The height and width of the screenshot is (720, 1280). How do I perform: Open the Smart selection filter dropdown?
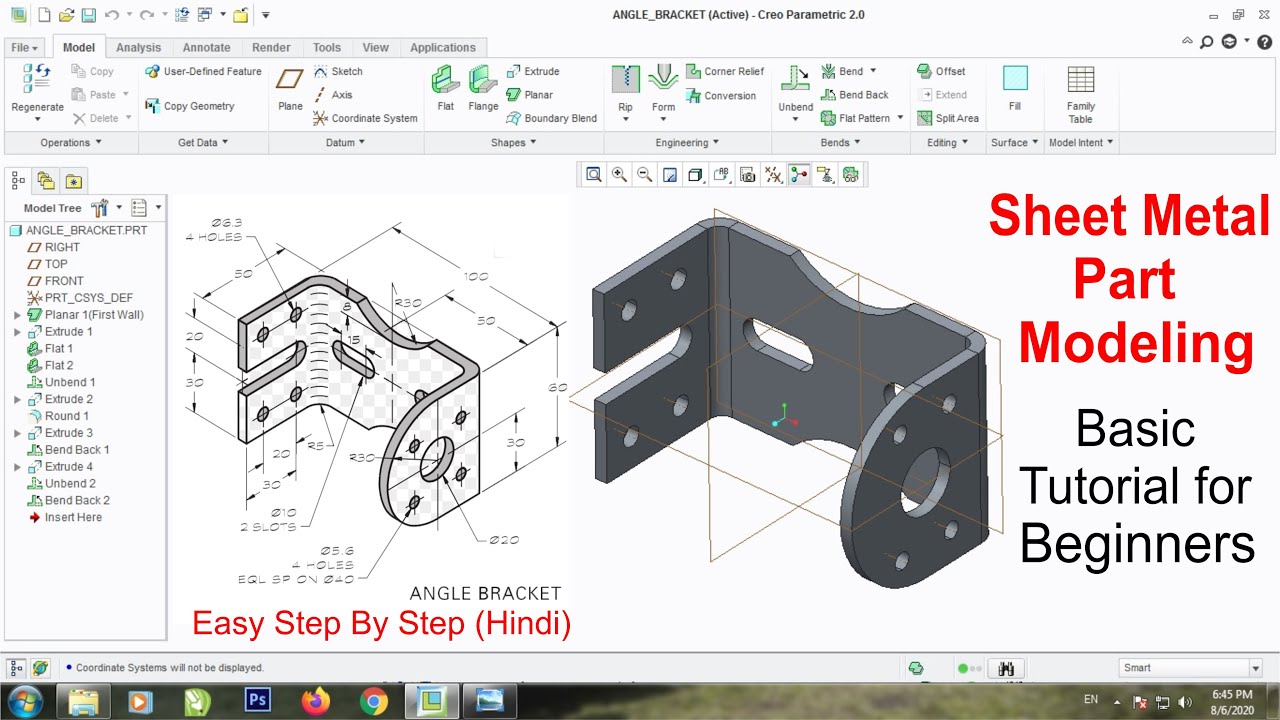[1256, 668]
